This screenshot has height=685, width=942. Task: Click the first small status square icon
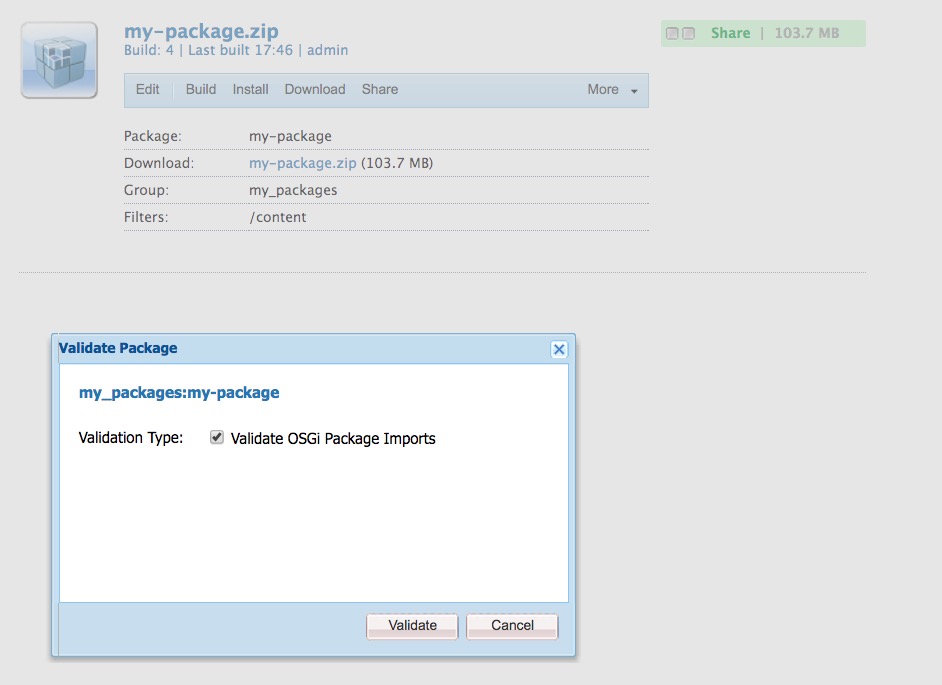pos(673,34)
